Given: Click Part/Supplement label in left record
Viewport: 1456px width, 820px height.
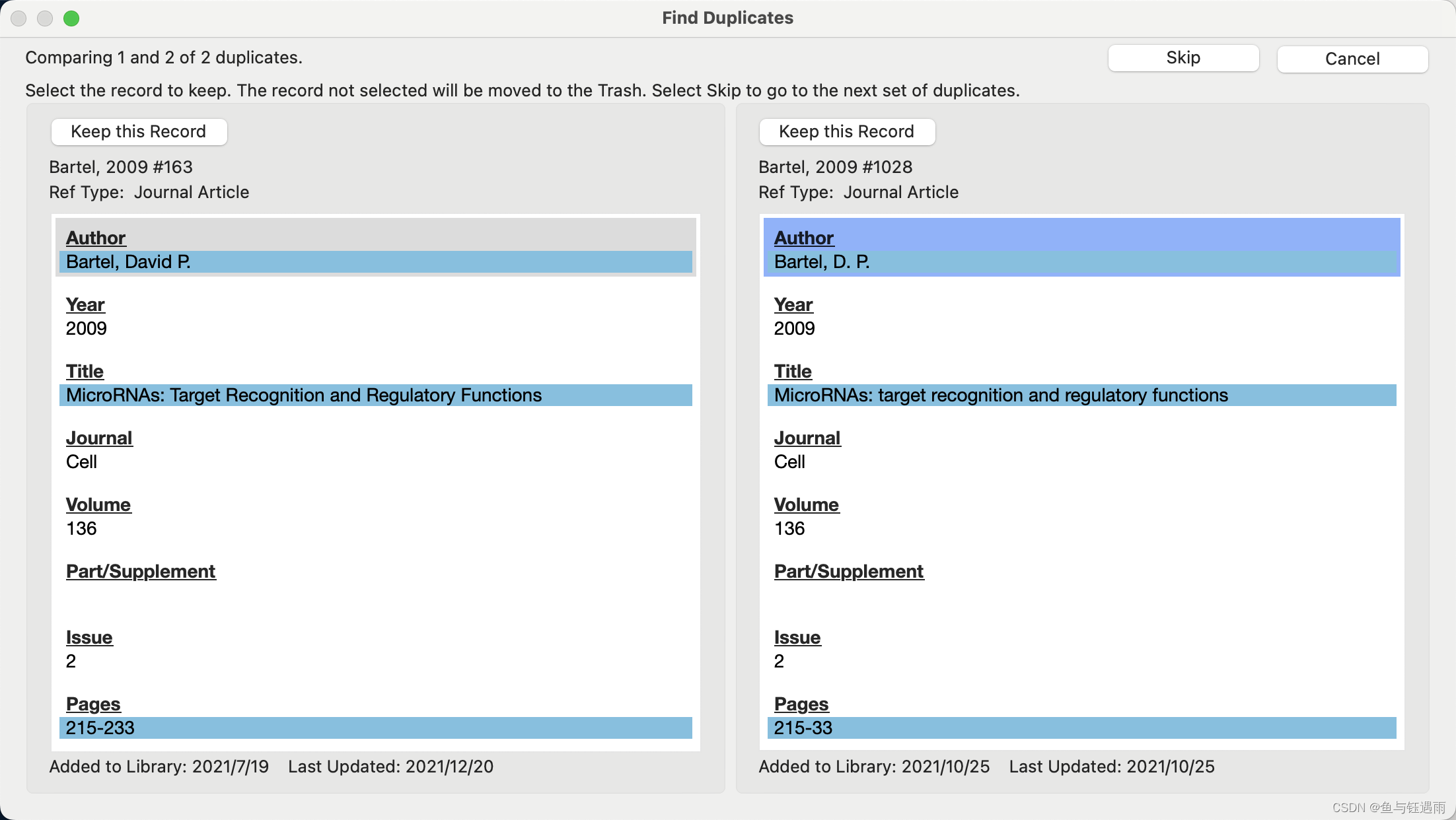Looking at the screenshot, I should pos(141,571).
